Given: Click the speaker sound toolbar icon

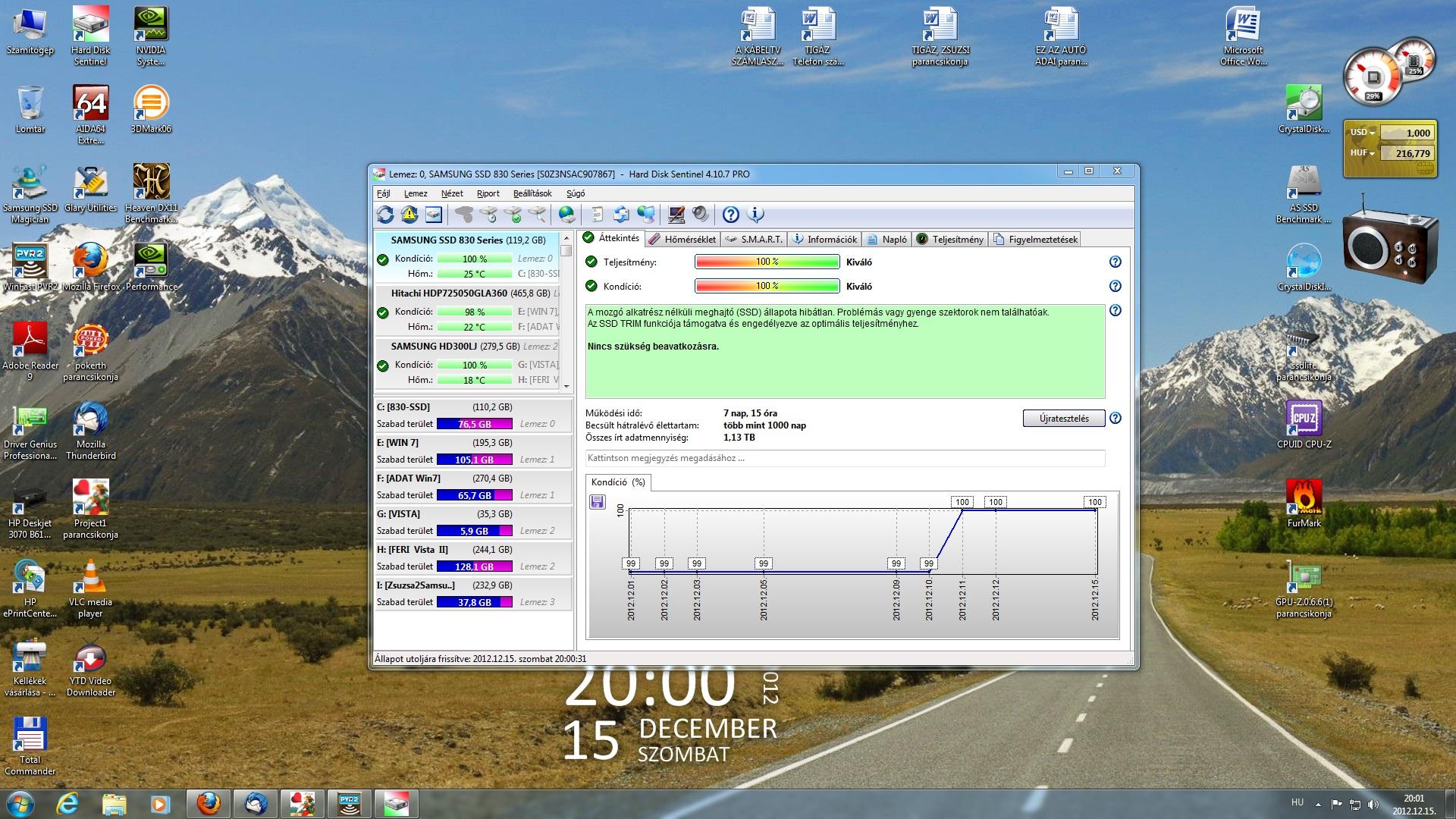Looking at the screenshot, I should [x=700, y=215].
